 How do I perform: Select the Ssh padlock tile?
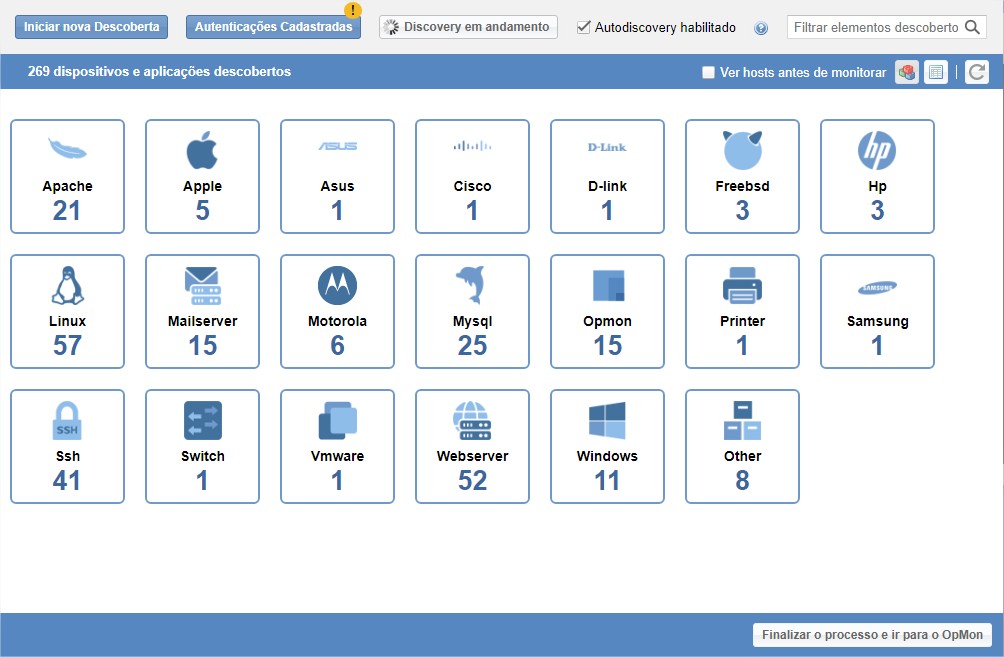coord(67,446)
